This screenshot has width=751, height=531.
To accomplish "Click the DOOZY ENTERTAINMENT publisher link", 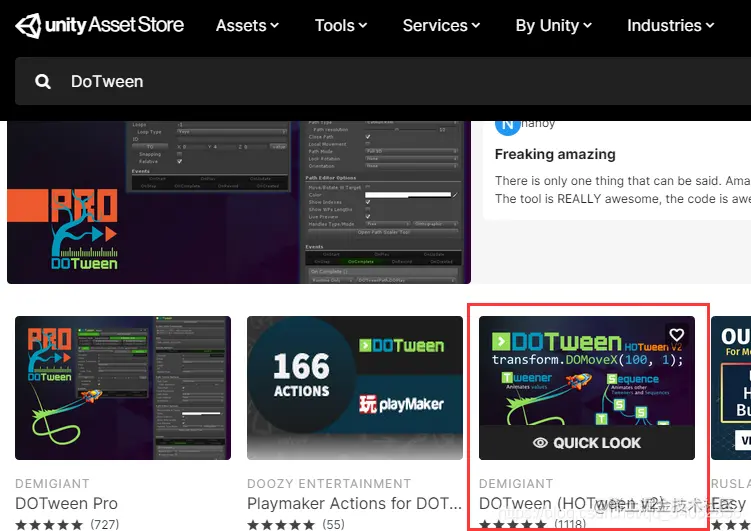I will (329, 484).
